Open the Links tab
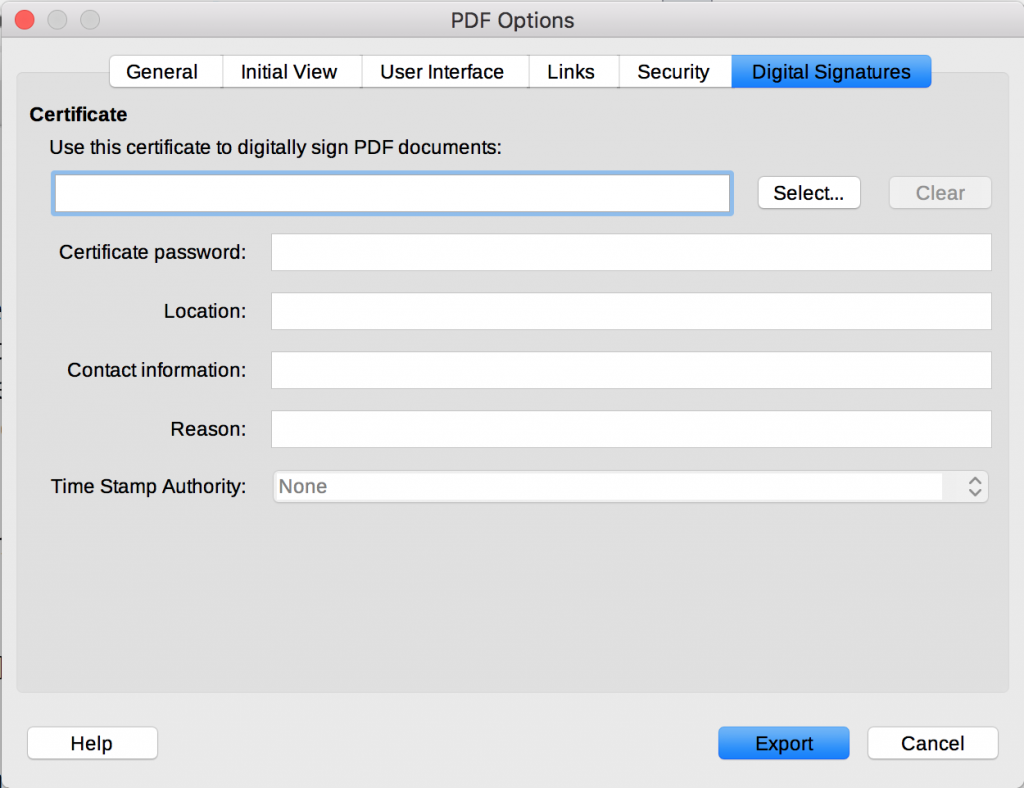This screenshot has height=788, width=1024. (571, 71)
